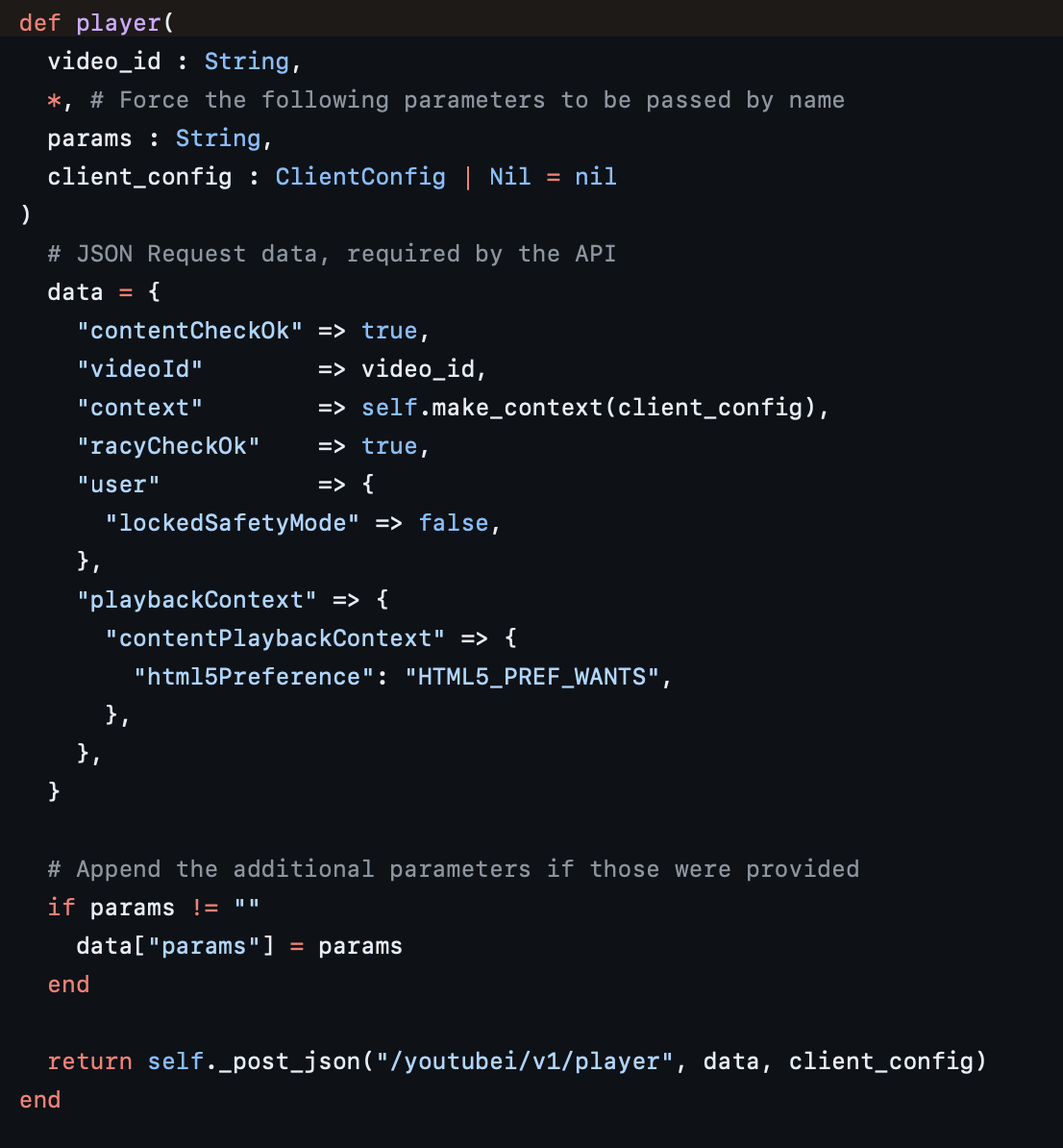Click the "make_context" method call
The width and height of the screenshot is (1063, 1148).
click(x=517, y=408)
